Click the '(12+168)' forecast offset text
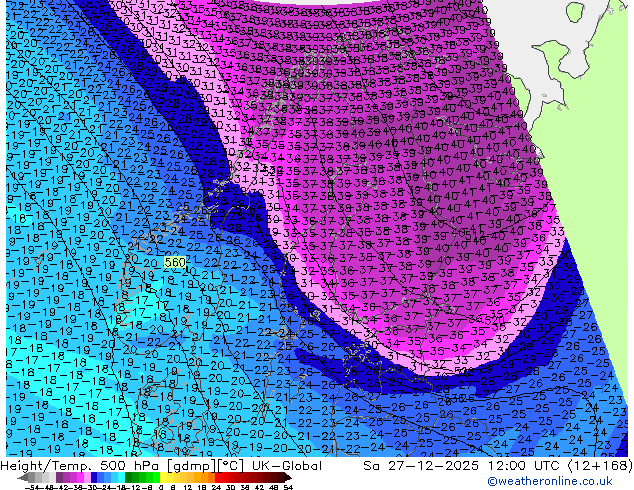 (600, 466)
